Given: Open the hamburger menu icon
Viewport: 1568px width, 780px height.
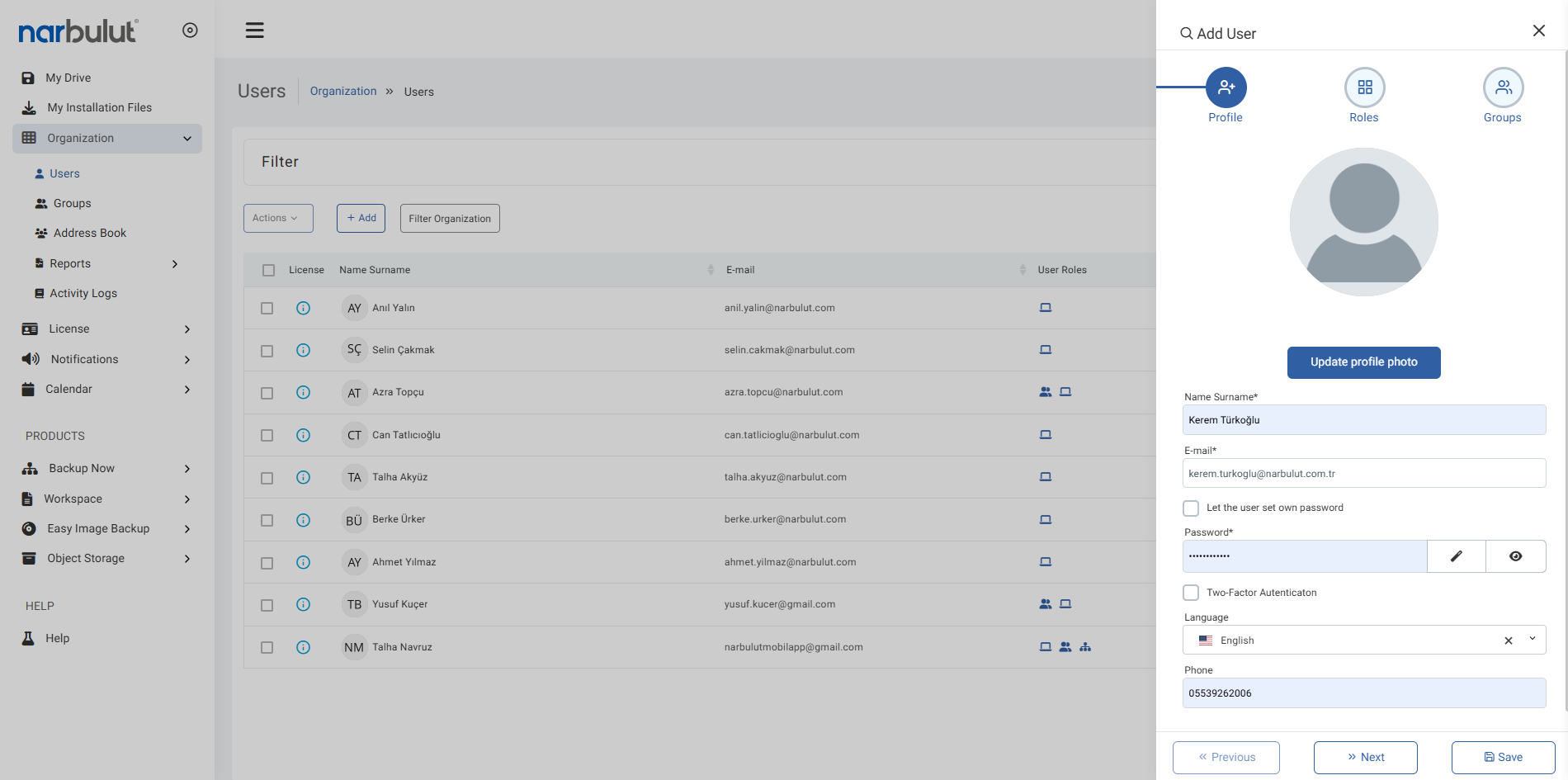Looking at the screenshot, I should [x=255, y=31].
